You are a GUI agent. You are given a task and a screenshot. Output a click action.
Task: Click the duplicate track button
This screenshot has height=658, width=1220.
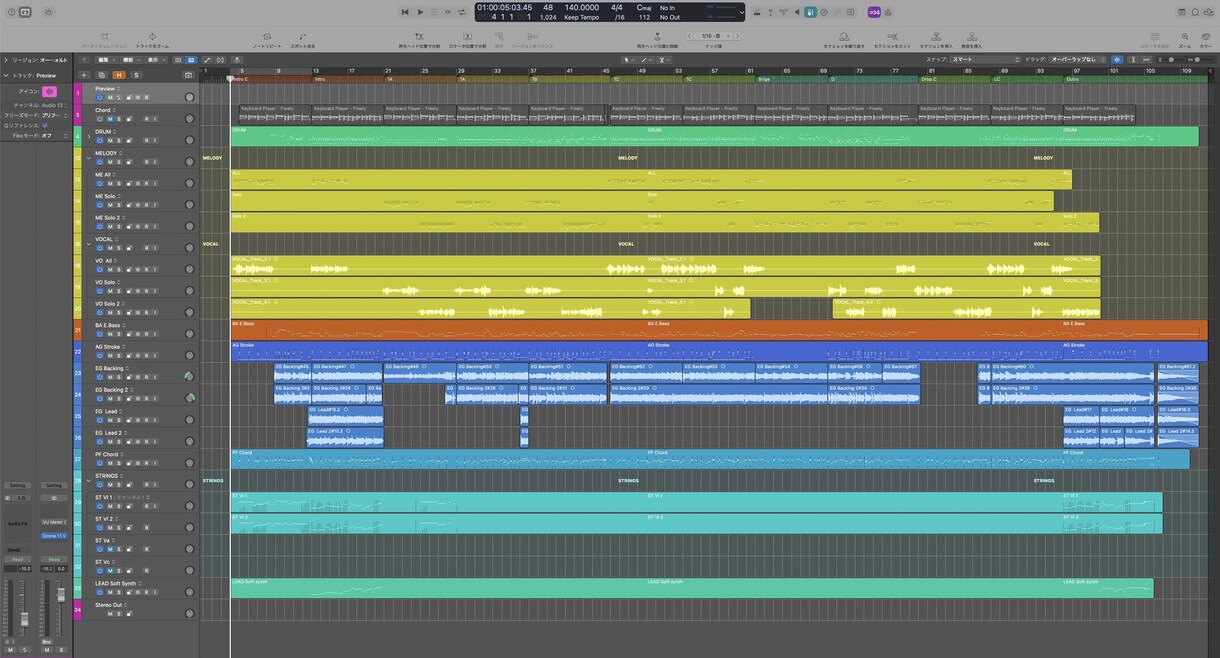tap(102, 75)
